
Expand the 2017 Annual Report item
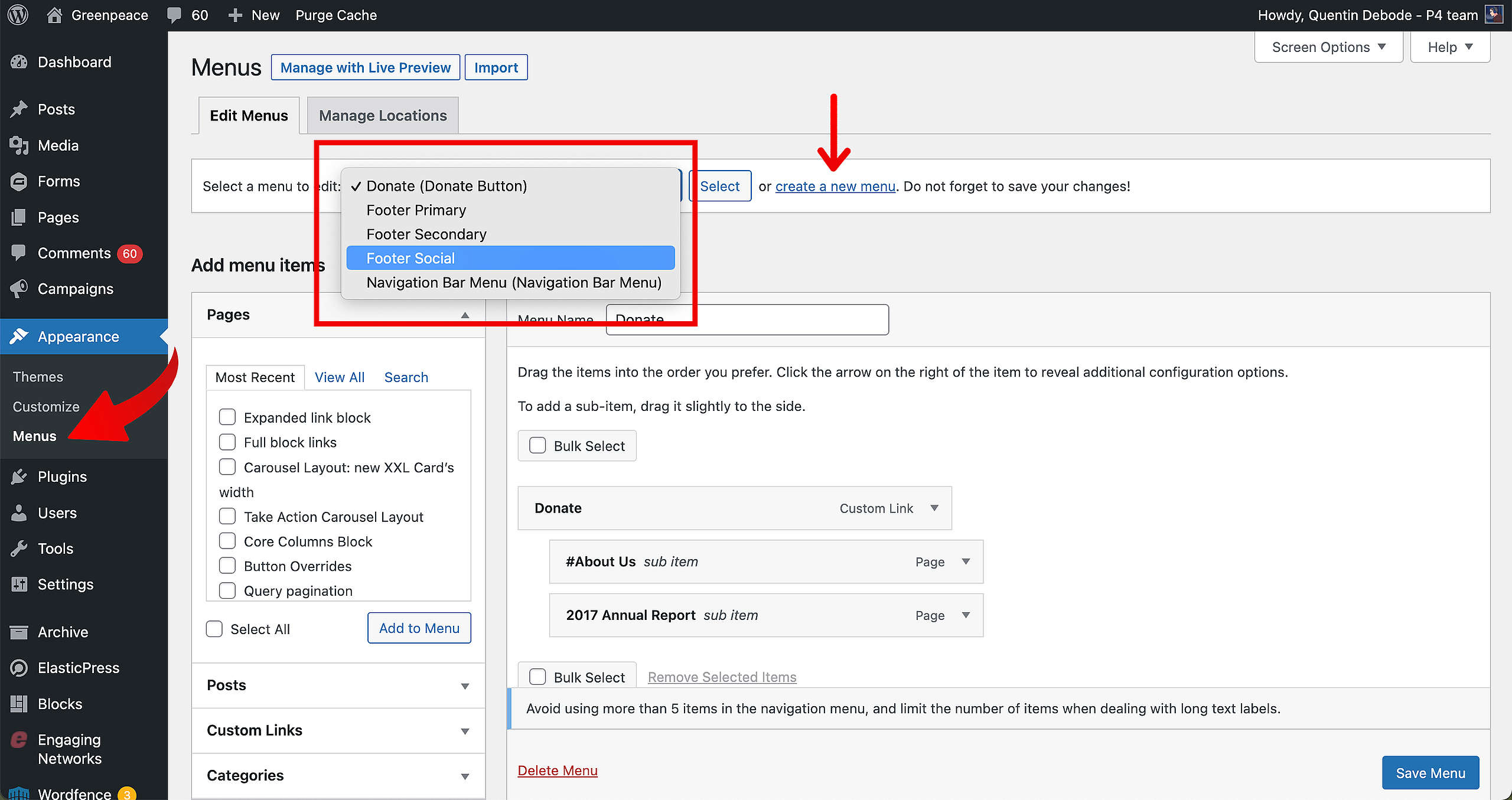(x=966, y=615)
